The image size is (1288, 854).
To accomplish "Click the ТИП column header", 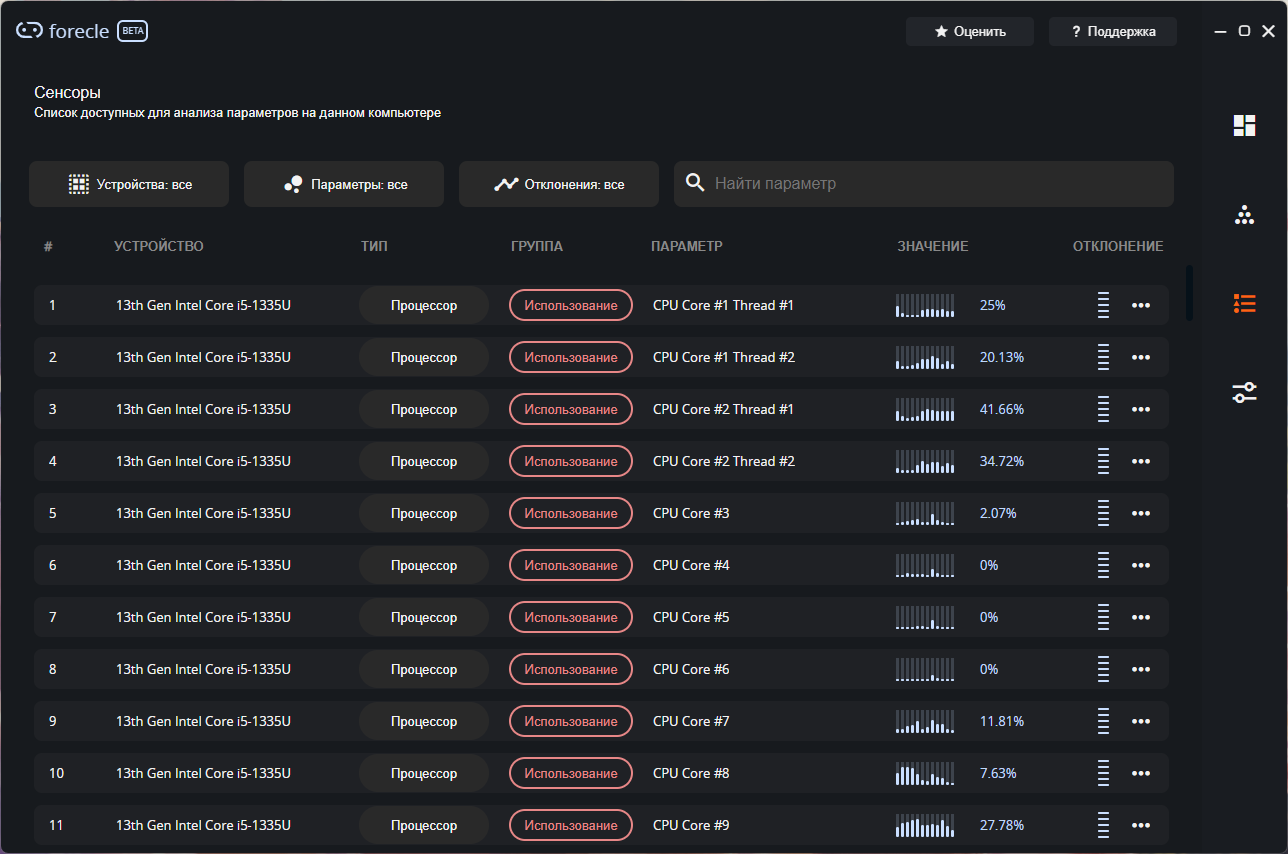I will coord(374,246).
